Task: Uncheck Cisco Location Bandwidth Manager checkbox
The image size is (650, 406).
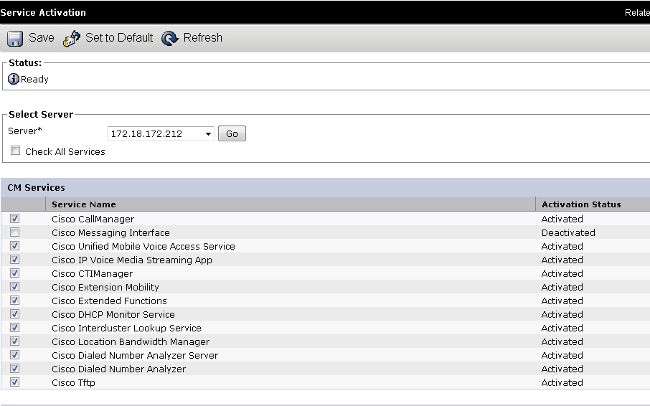Action: pos(15,341)
